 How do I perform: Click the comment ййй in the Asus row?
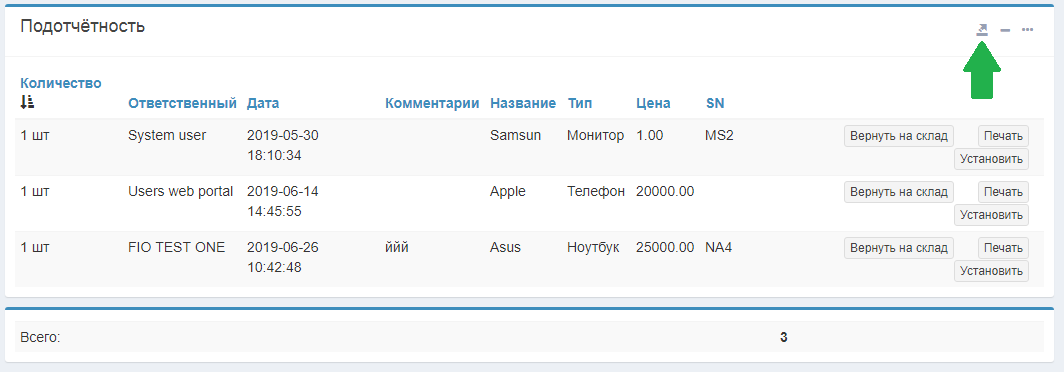[x=397, y=247]
